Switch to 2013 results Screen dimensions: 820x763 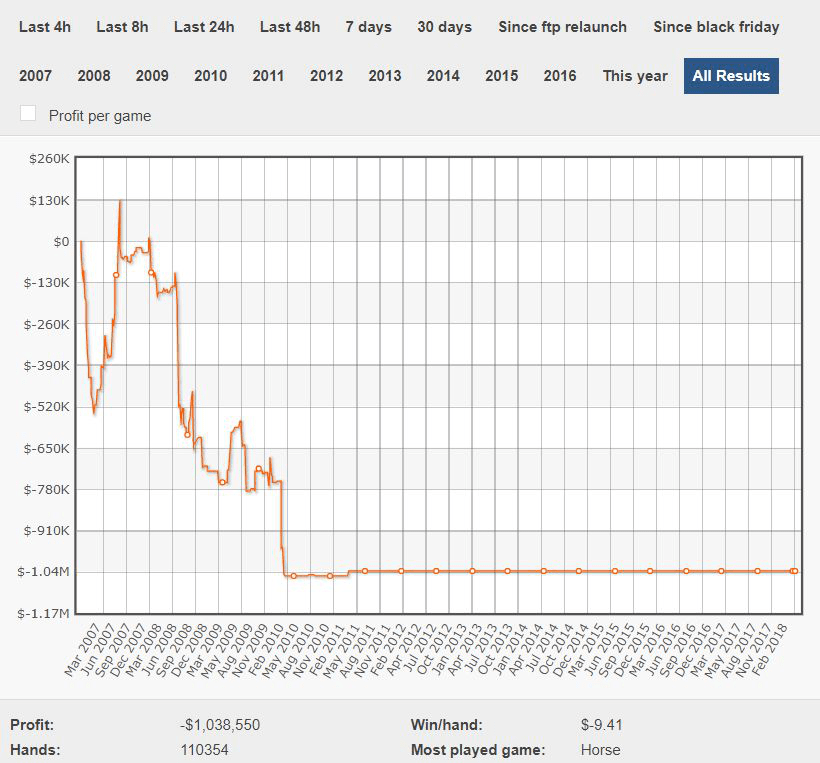pyautogui.click(x=385, y=76)
